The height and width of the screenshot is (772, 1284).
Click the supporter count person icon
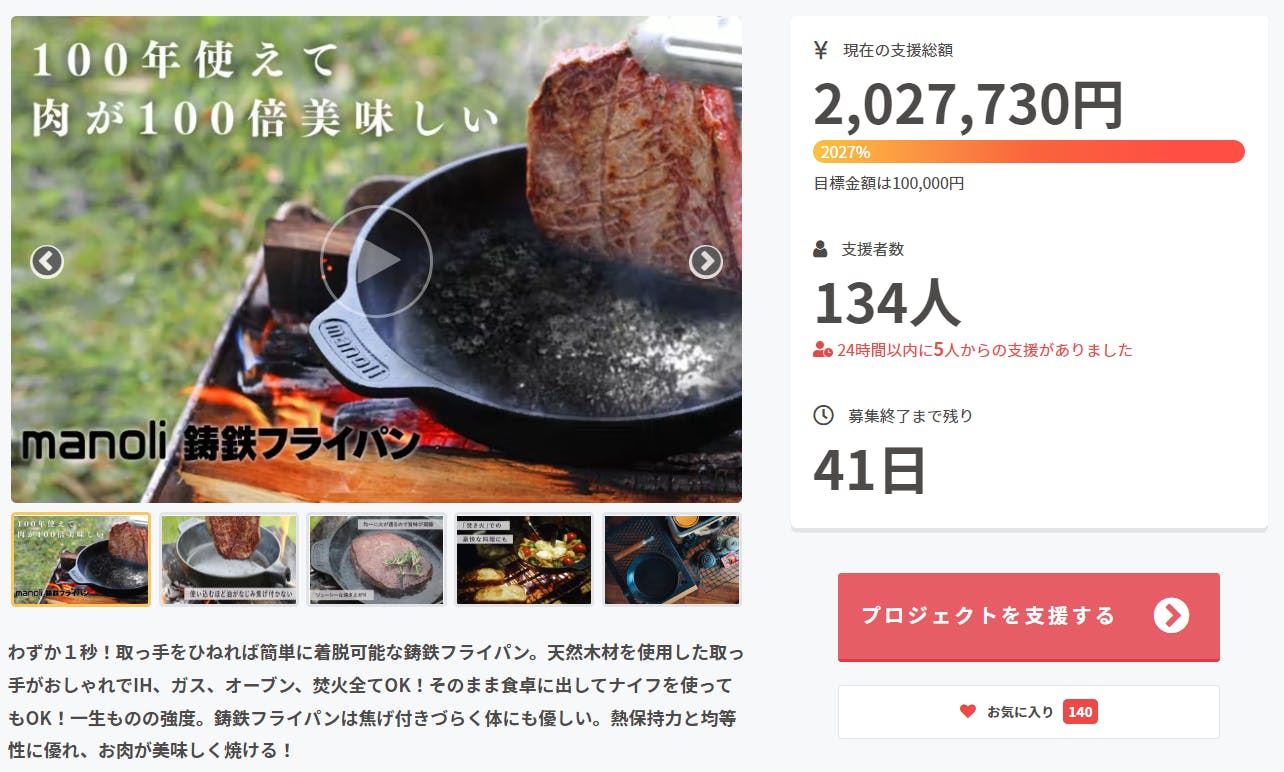[x=821, y=249]
